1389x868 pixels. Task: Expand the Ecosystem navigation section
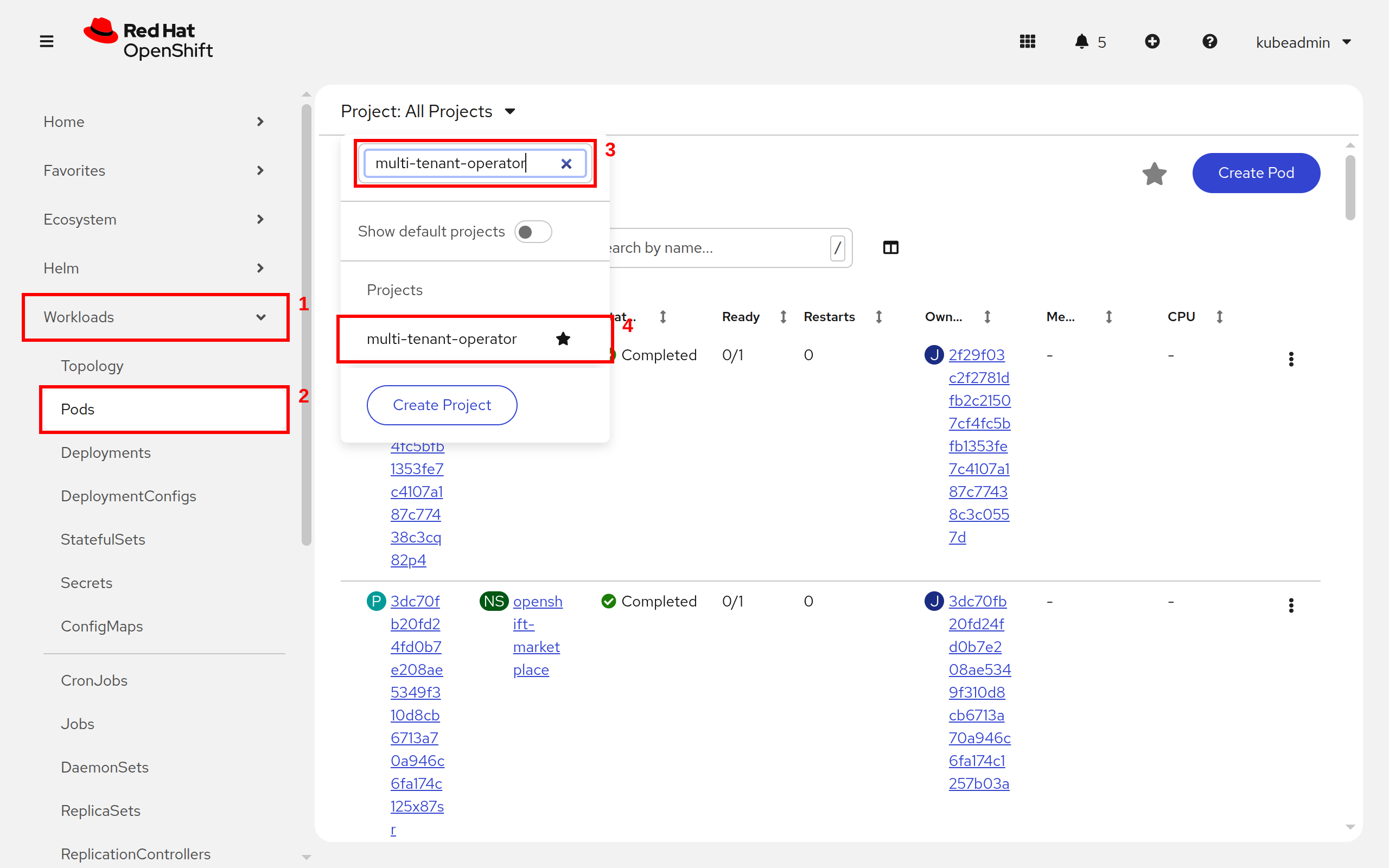click(x=154, y=219)
